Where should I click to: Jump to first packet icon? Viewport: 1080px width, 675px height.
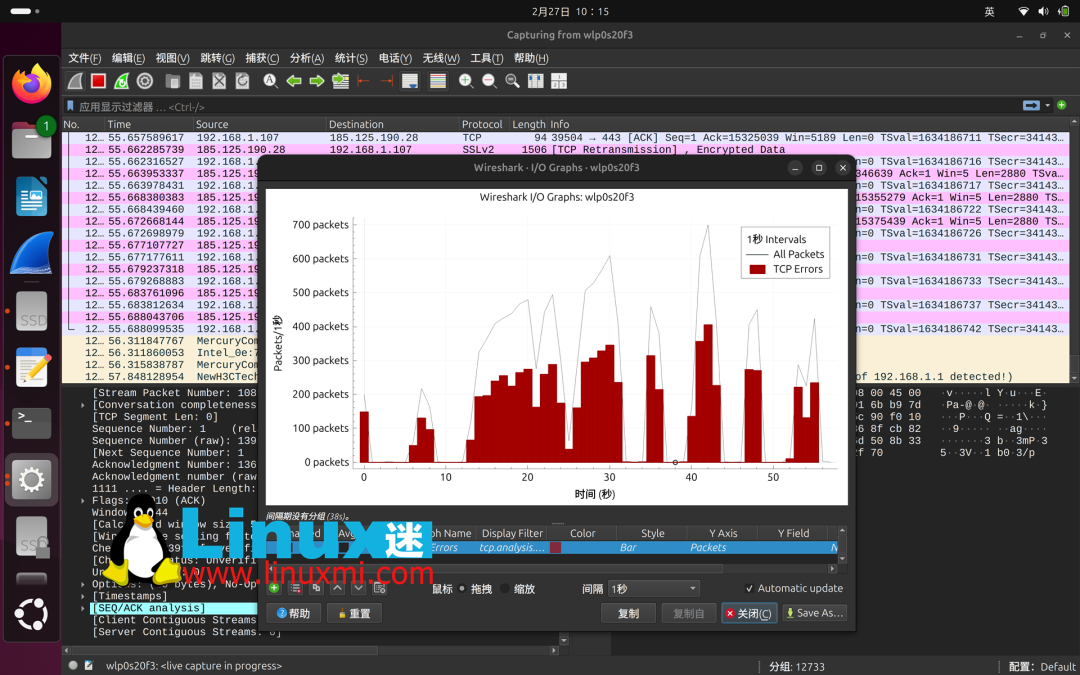click(x=364, y=81)
